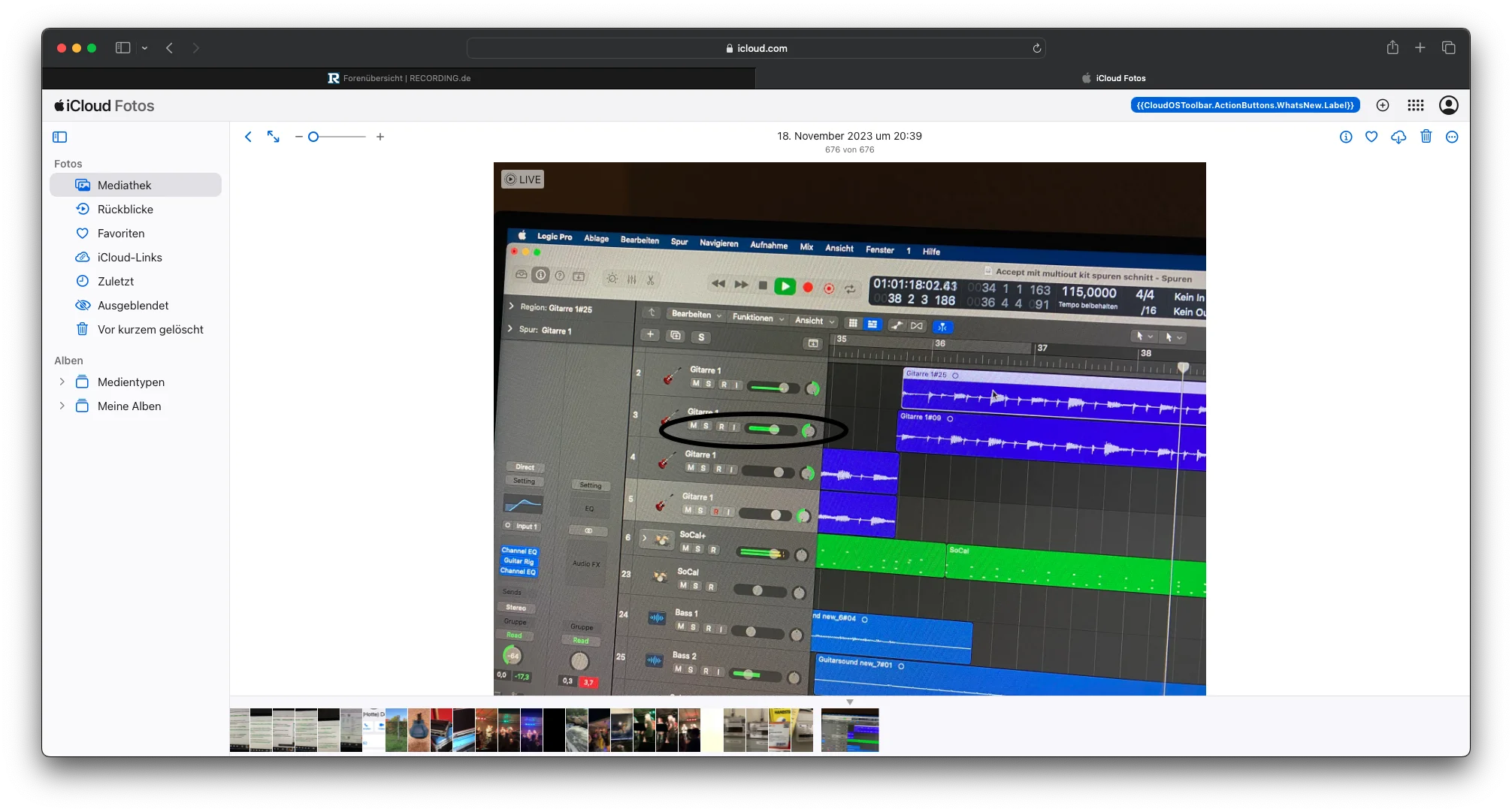Viewport: 1512px width, 812px height.
Task: Click the zoom in plus icon
Action: pyautogui.click(x=380, y=137)
